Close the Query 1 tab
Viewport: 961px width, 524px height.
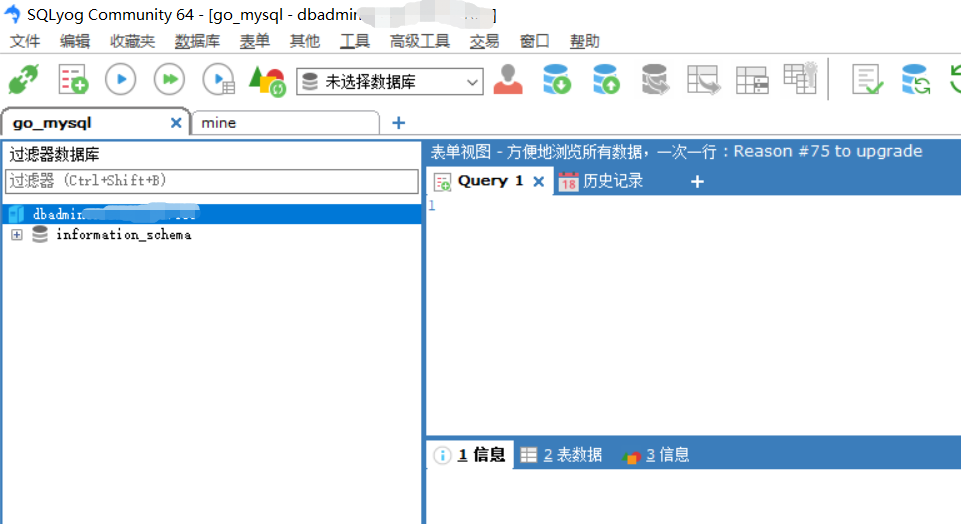(x=538, y=181)
